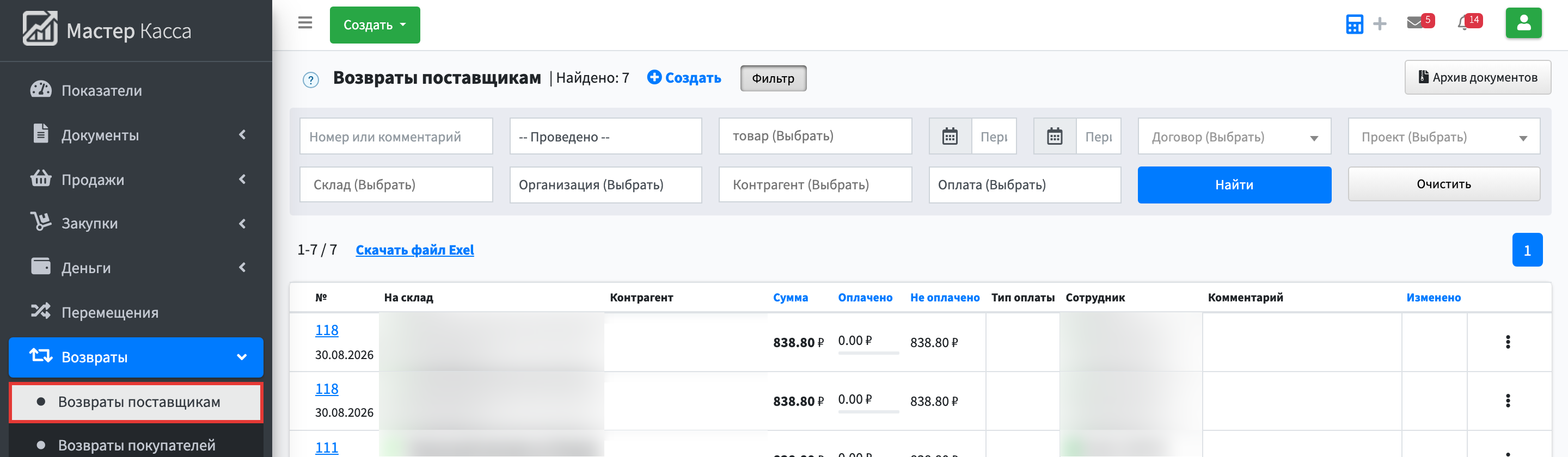
Task: Open first document number 118 link
Action: coord(327,330)
